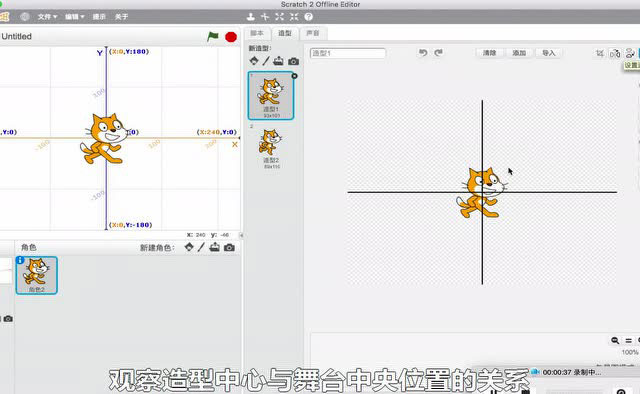Open the 关于 menu item
The width and height of the screenshot is (640, 394).
121,17
